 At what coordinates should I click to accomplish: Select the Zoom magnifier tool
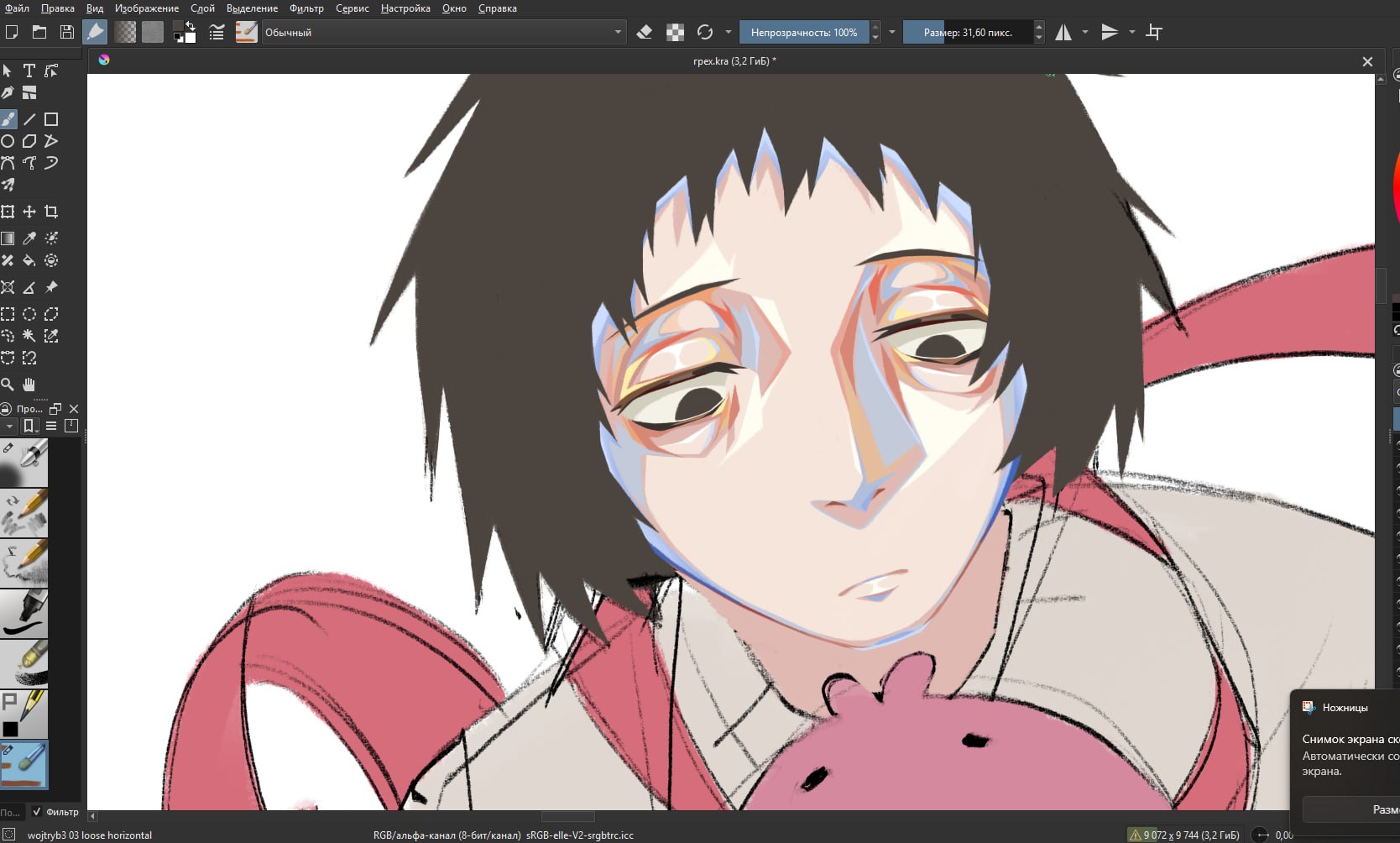click(8, 385)
